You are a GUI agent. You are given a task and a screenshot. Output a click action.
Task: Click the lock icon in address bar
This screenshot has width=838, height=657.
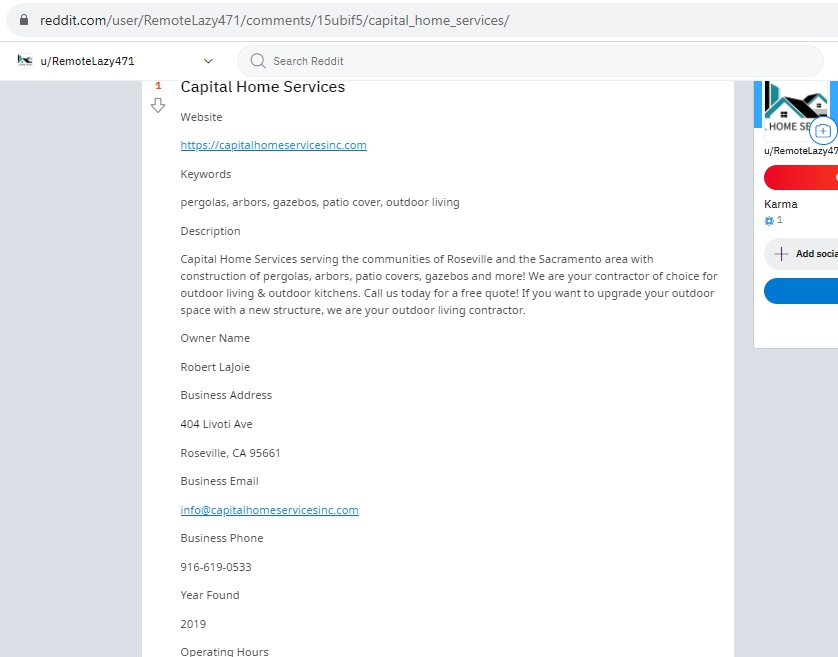(x=24, y=20)
